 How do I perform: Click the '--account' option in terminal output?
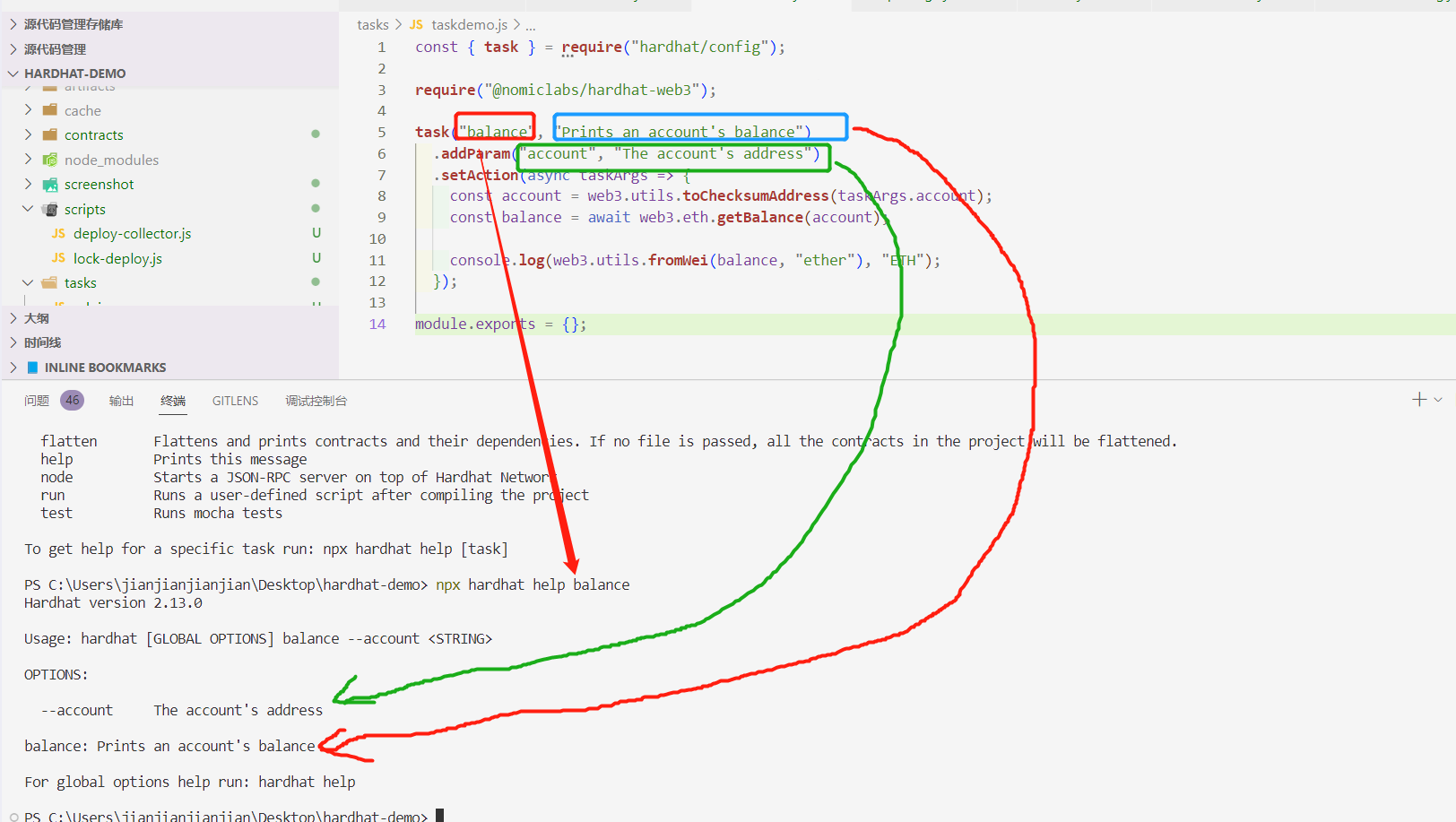tap(77, 710)
